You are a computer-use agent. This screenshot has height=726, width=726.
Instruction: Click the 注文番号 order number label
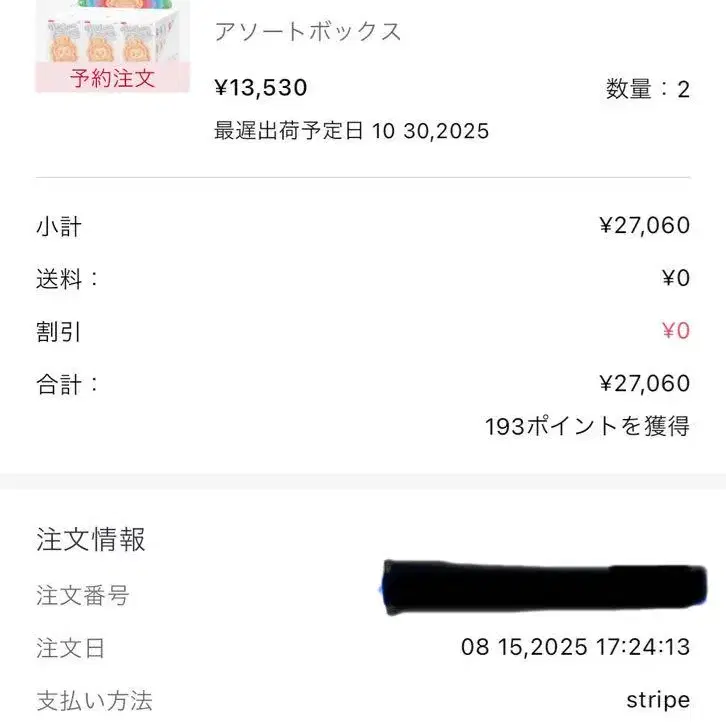click(x=83, y=596)
